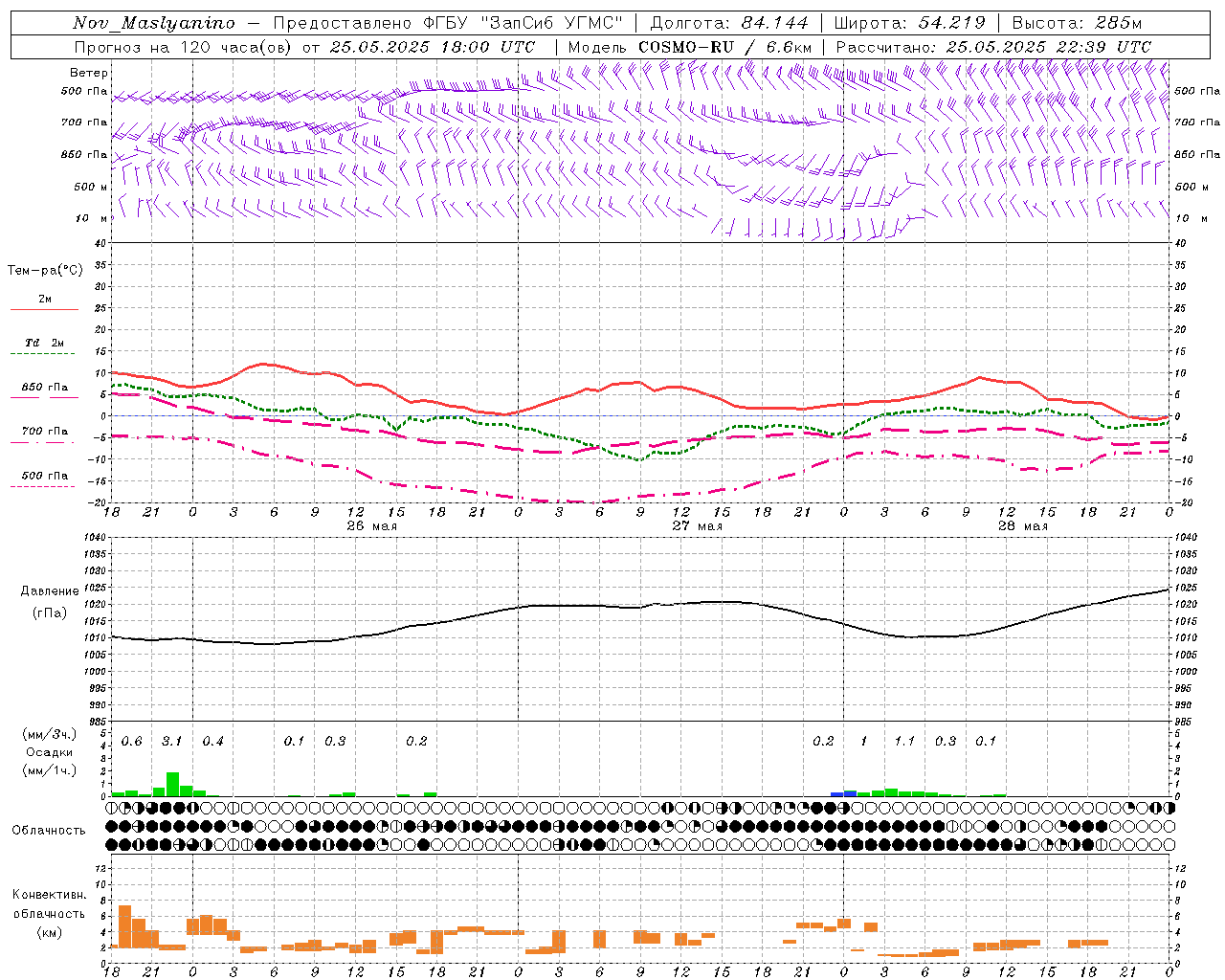Screen dimensions: 1225x980
Task: Click the 3.1 precipitation amount
Action: tap(171, 742)
